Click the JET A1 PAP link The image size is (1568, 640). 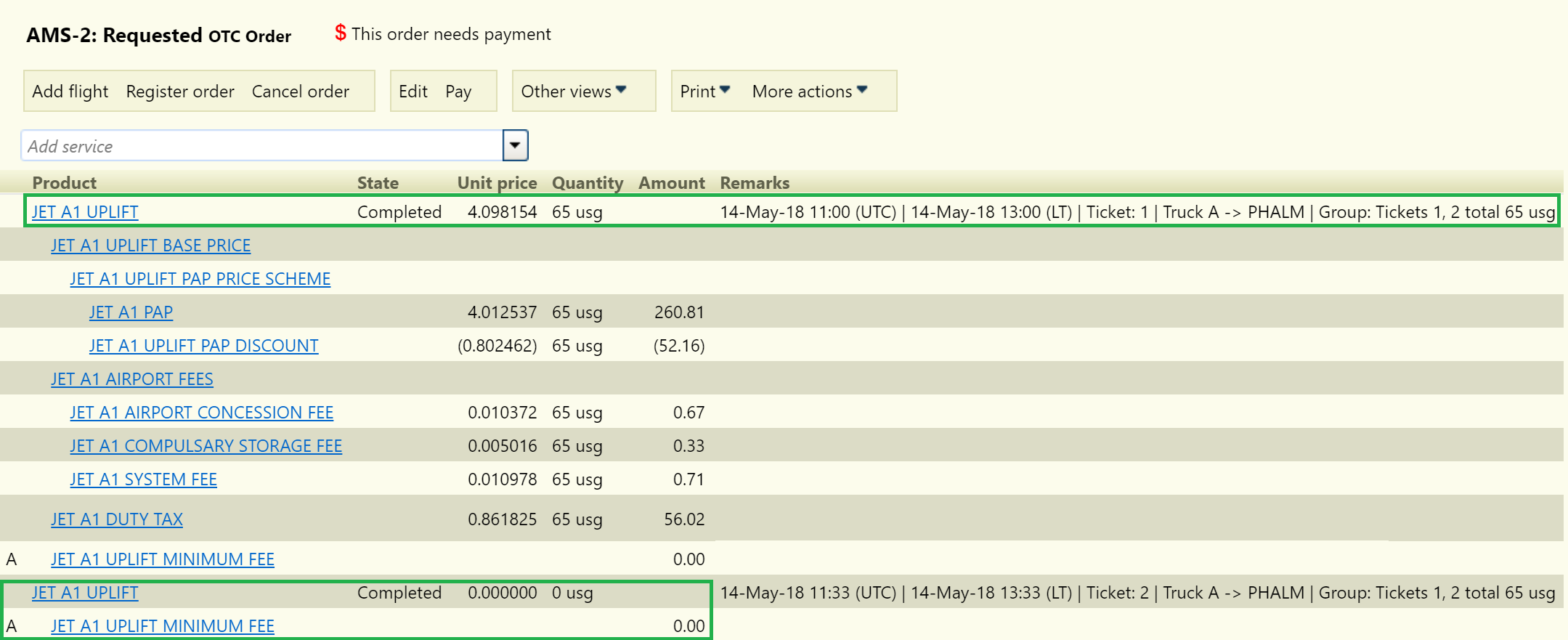(131, 312)
